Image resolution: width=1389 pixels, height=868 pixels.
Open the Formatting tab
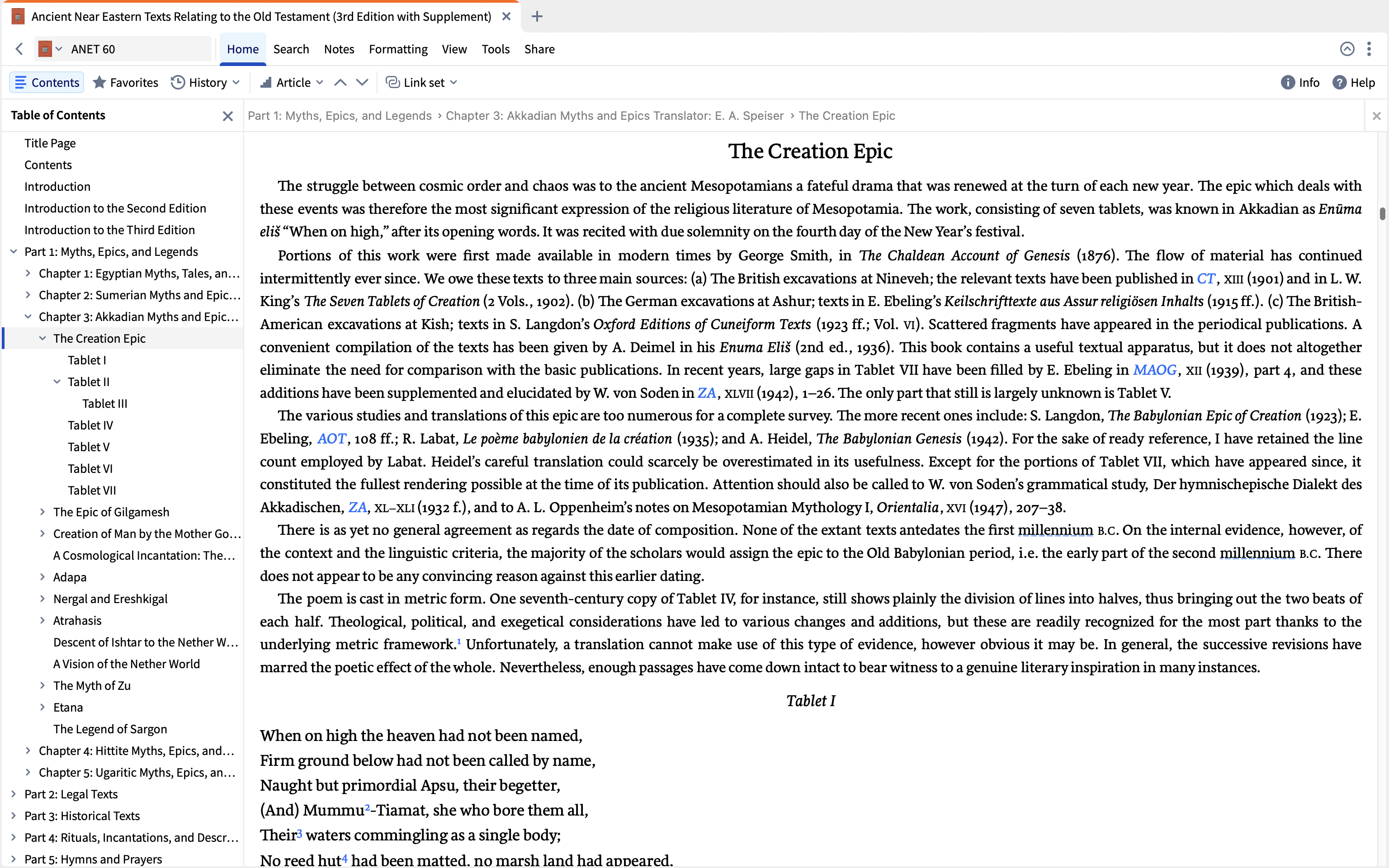398,49
